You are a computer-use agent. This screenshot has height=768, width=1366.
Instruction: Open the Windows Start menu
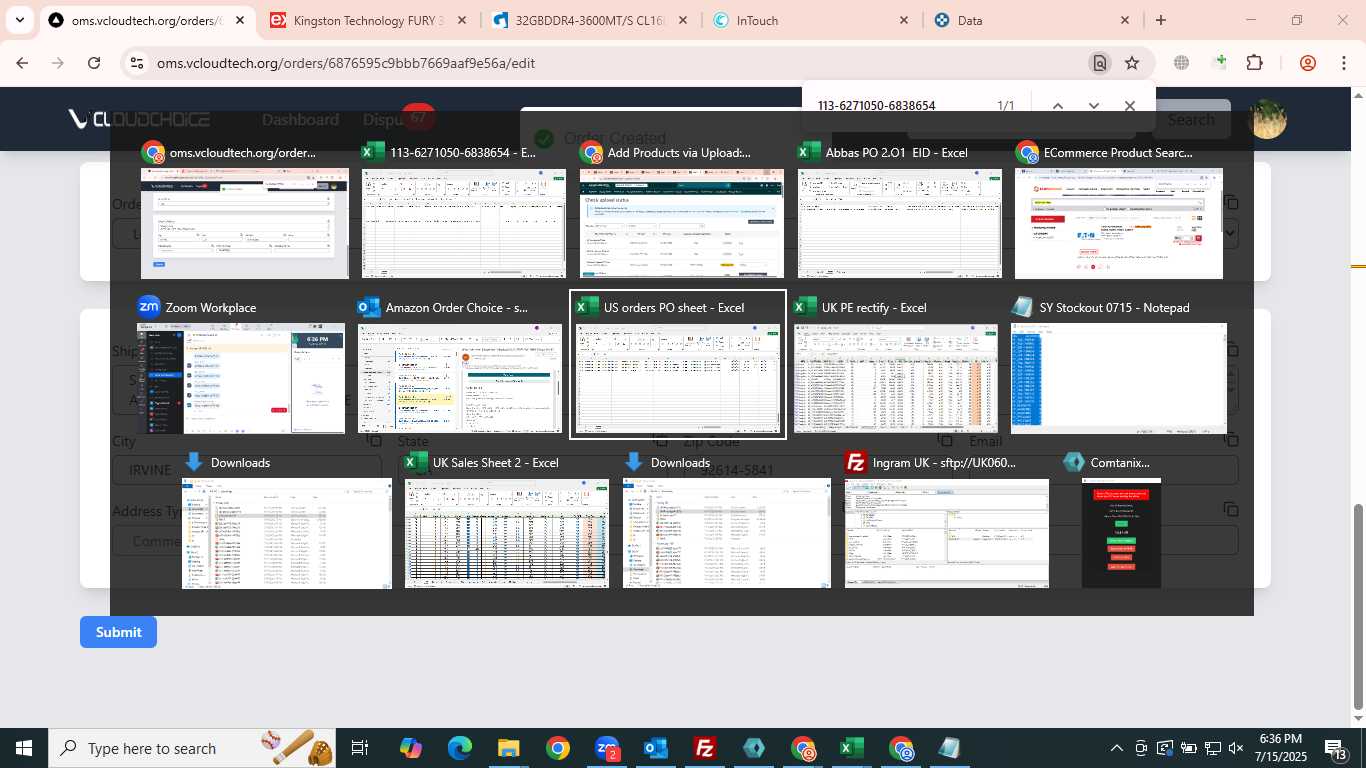tap(24, 748)
